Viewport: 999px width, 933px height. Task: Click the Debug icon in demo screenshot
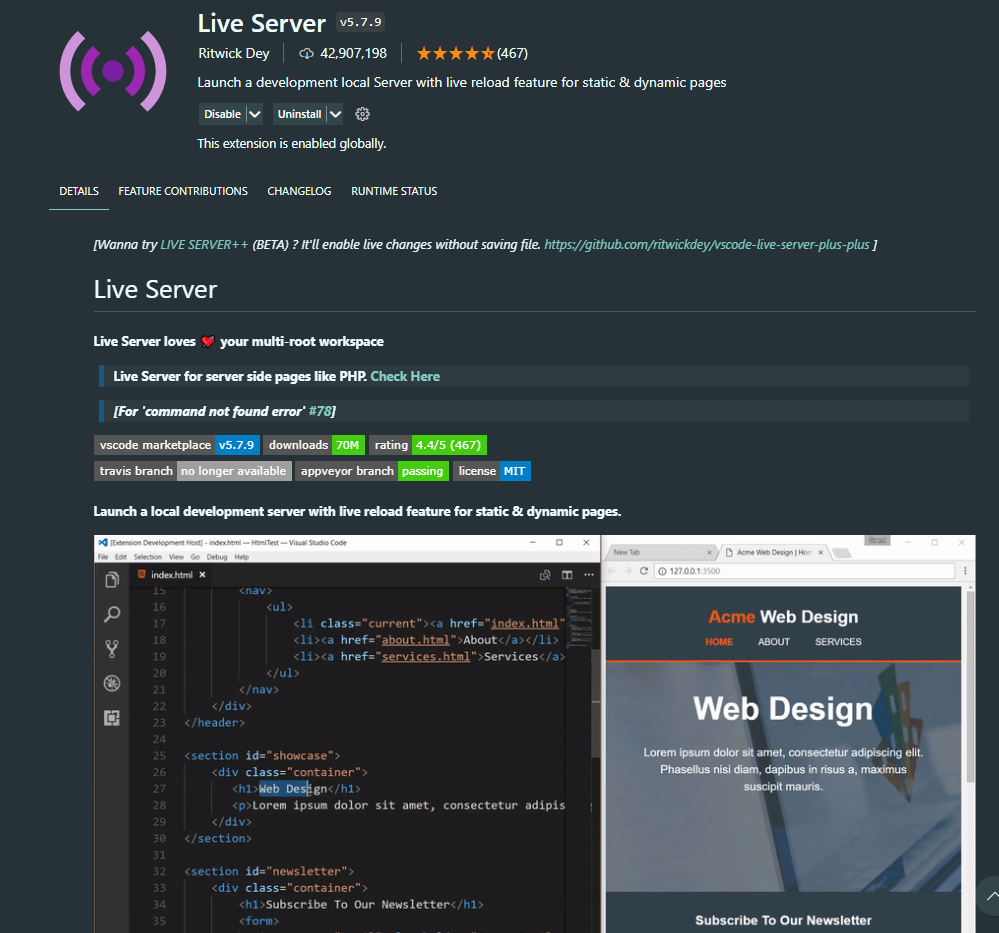coord(112,683)
